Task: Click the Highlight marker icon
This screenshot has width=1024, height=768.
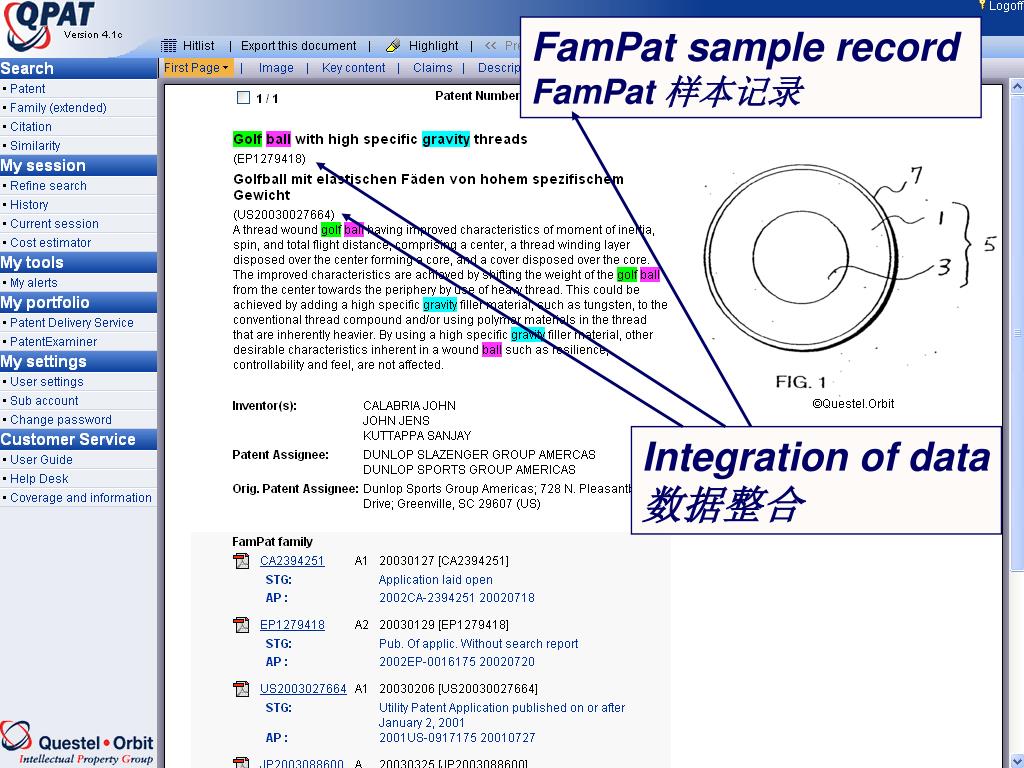Action: point(393,46)
